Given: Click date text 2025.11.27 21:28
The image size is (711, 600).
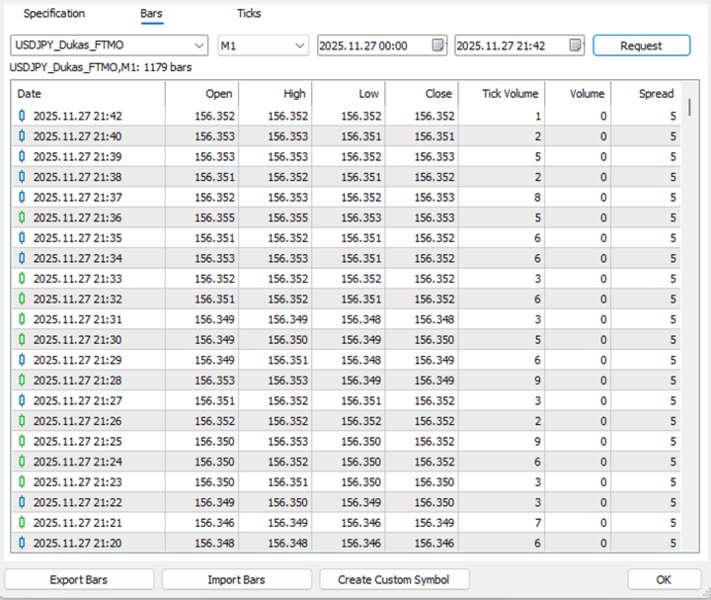Looking at the screenshot, I should coord(78,380).
